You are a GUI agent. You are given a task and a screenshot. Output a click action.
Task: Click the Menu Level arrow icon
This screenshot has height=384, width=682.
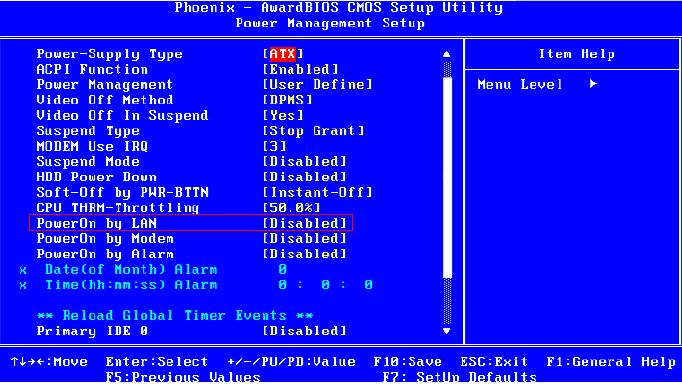[593, 84]
